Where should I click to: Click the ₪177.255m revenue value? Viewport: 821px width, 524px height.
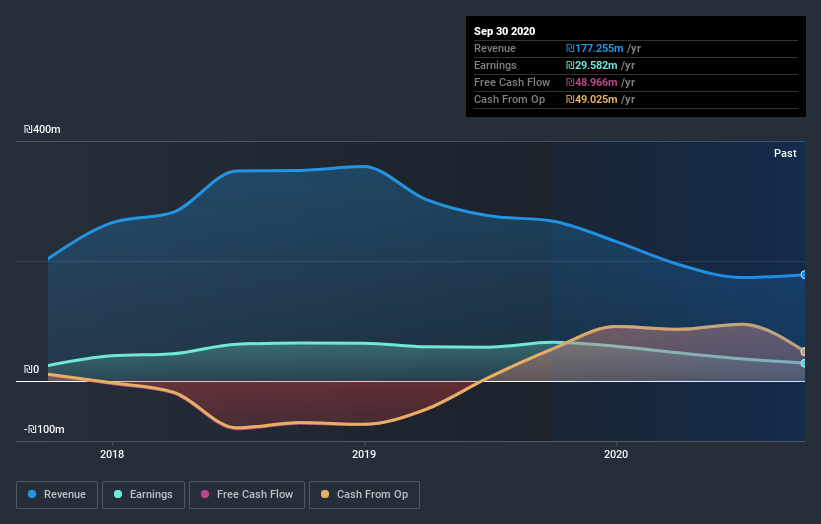(594, 48)
